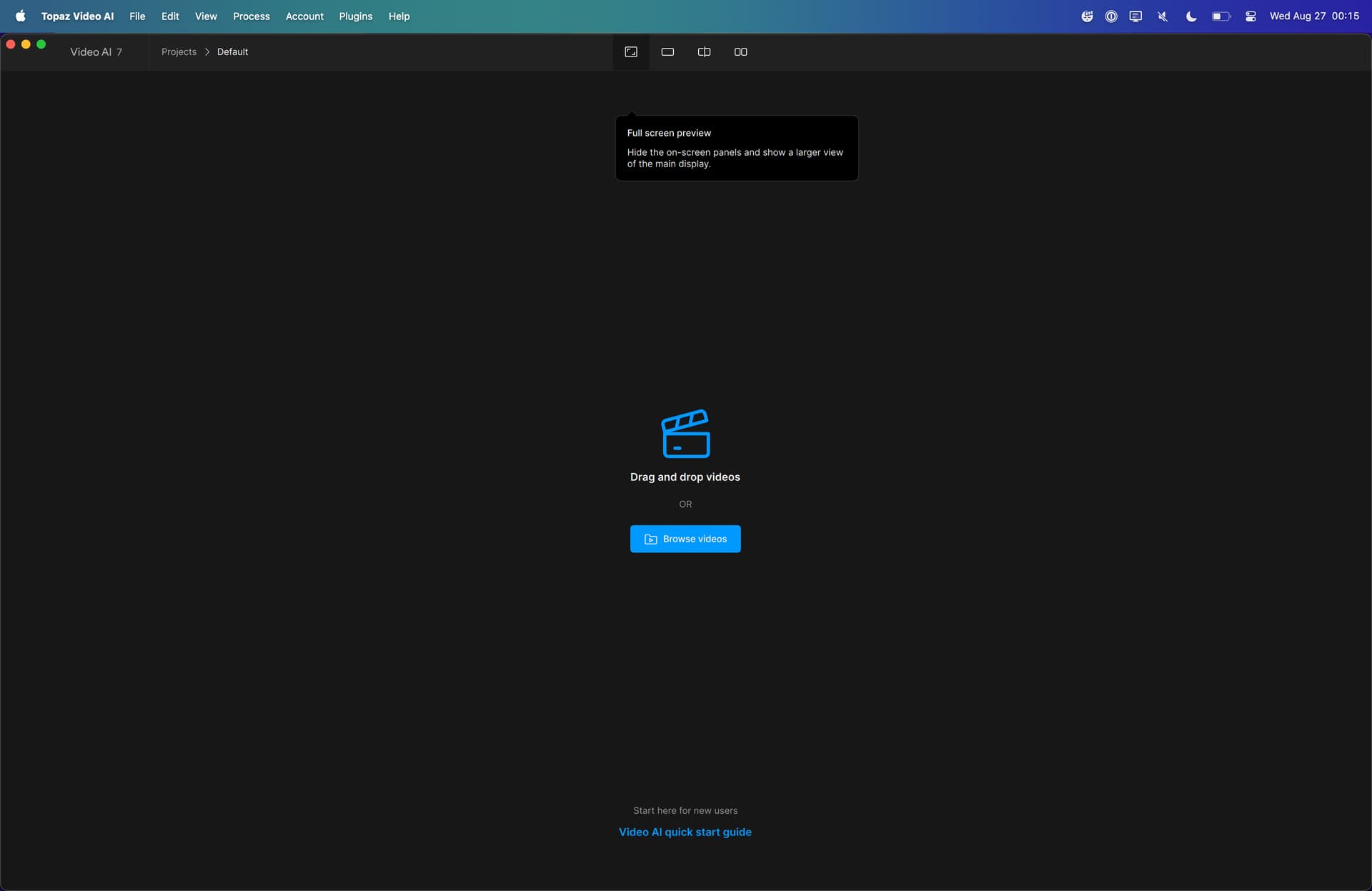Click the muted sound icon
The image size is (1372, 891).
[x=1163, y=16]
